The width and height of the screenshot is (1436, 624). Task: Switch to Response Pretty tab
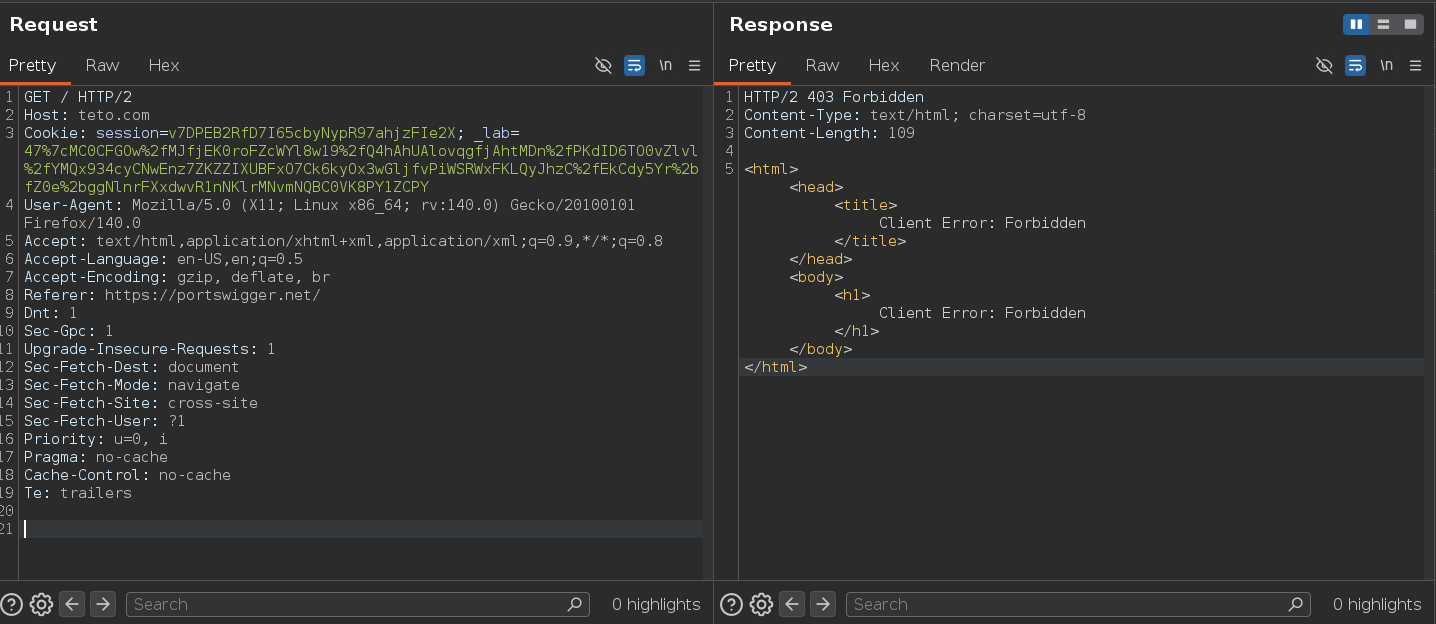752,65
